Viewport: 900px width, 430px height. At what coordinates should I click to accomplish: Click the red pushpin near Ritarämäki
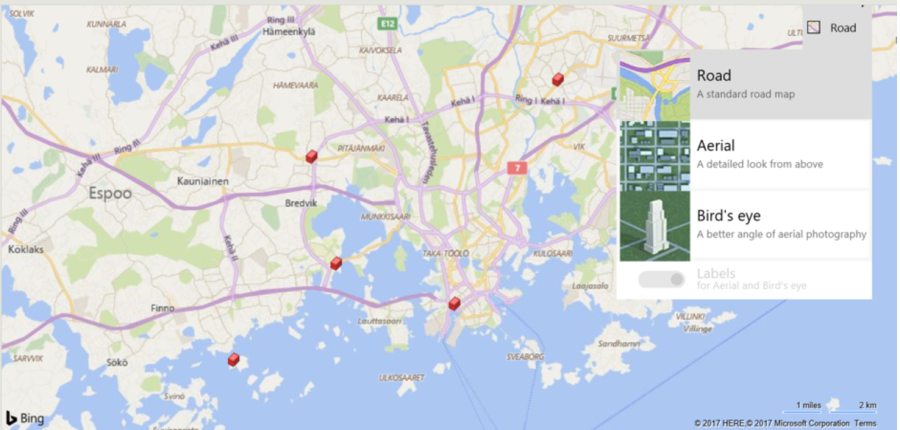point(312,156)
